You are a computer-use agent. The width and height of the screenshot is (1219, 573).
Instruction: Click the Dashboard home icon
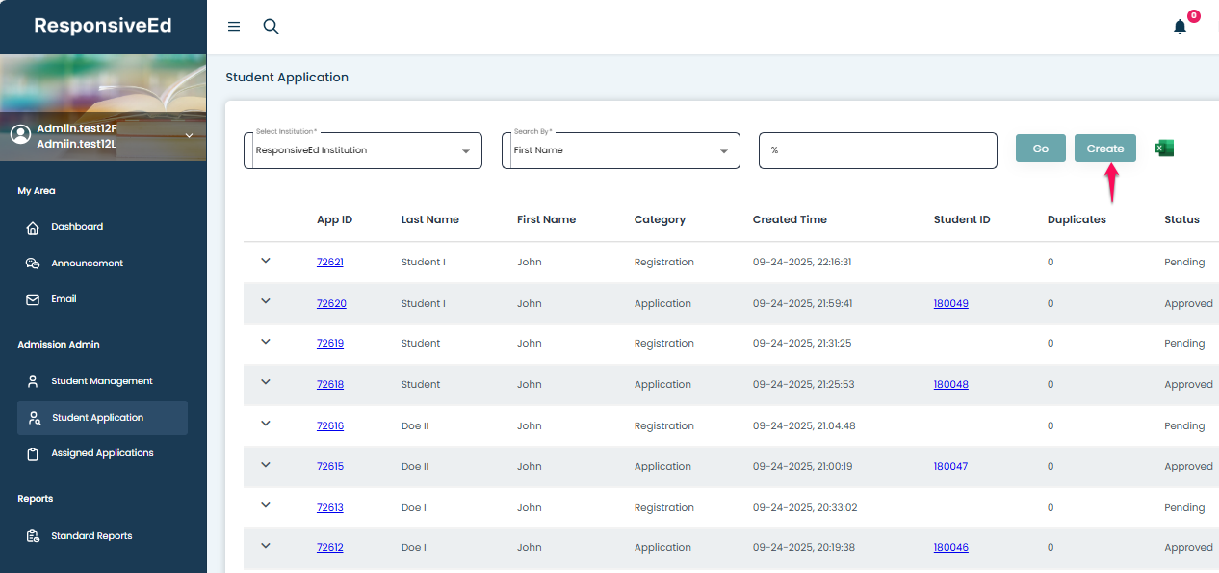click(x=32, y=227)
